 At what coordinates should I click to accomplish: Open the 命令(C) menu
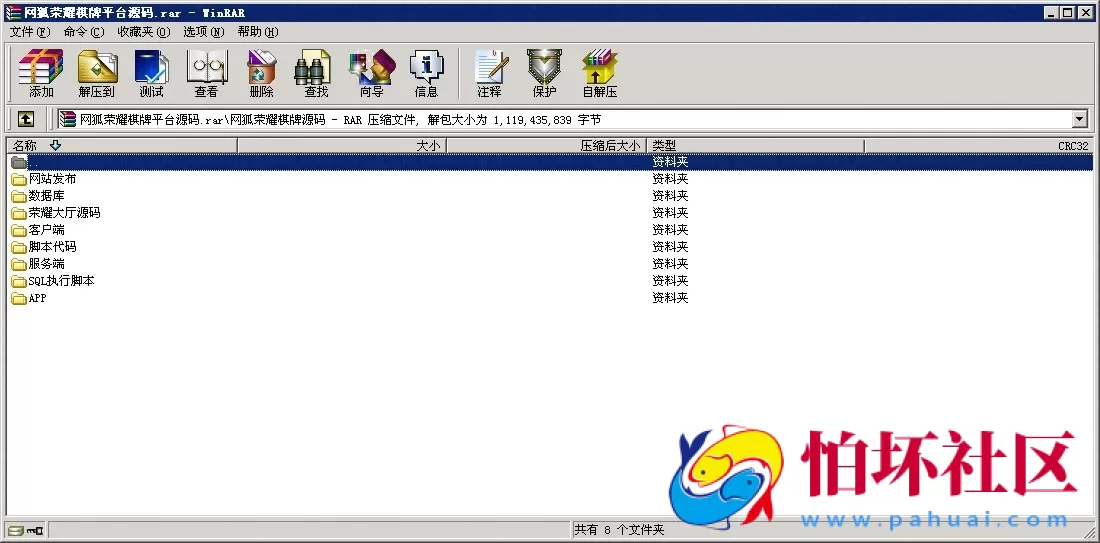(83, 32)
